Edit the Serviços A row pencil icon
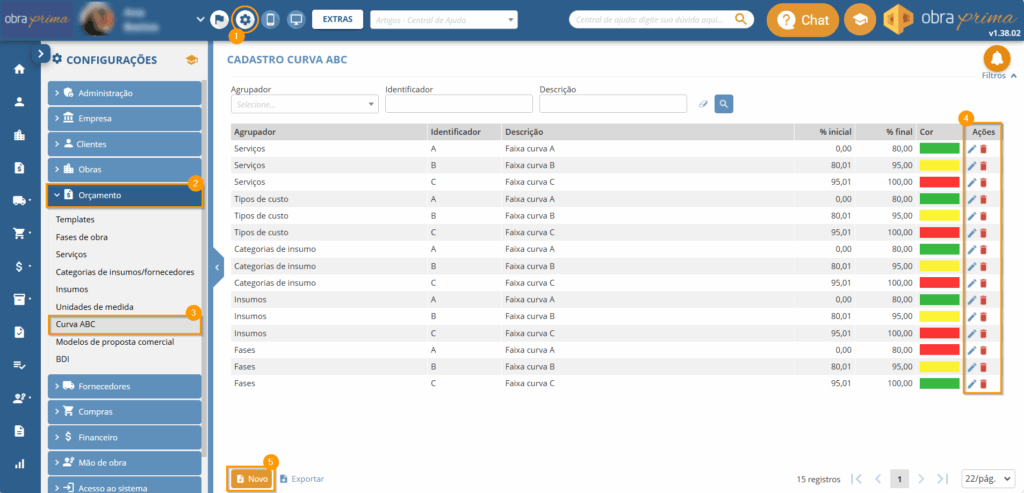 pyautogui.click(x=971, y=149)
